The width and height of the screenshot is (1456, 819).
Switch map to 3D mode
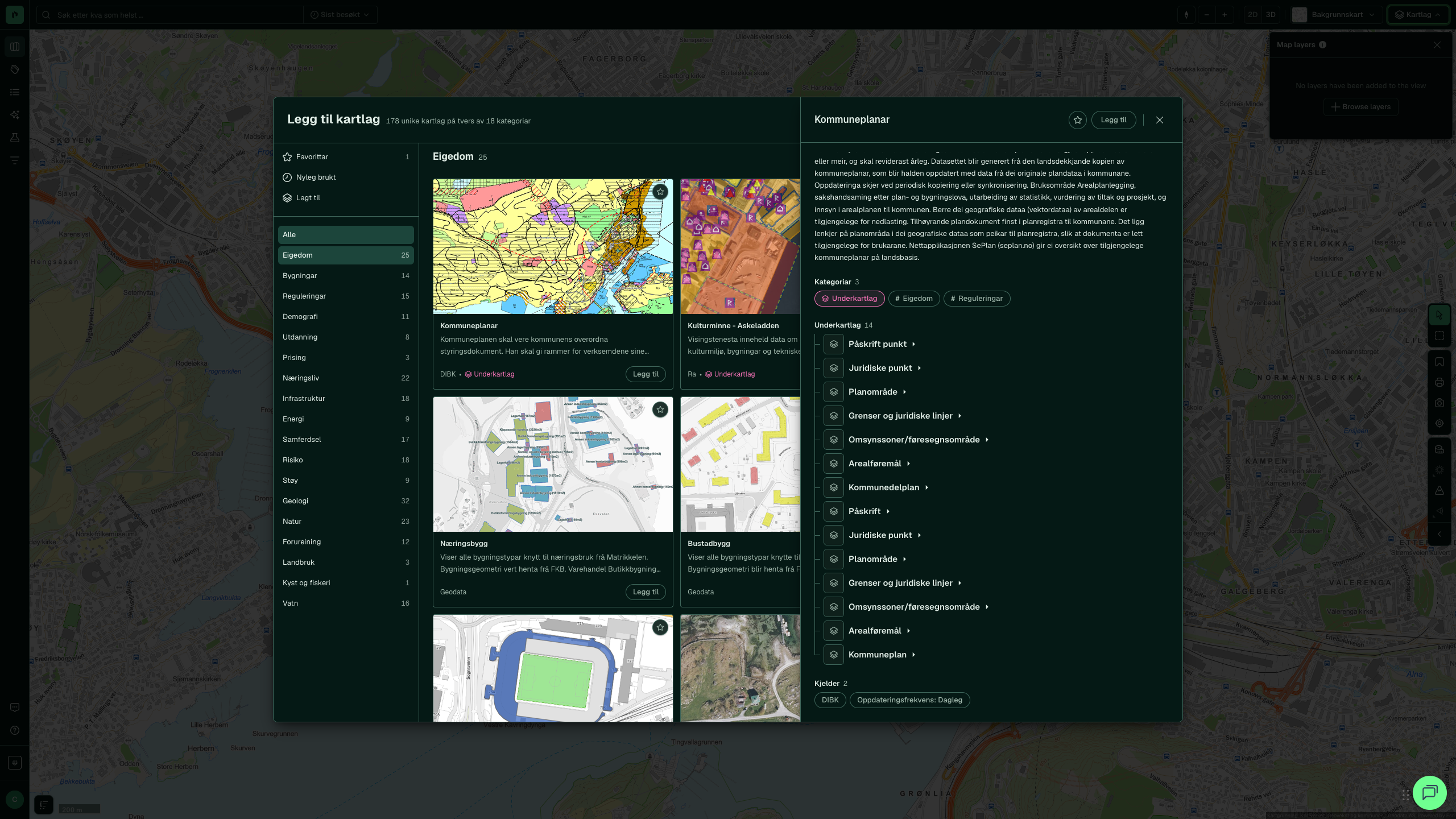(x=1271, y=15)
